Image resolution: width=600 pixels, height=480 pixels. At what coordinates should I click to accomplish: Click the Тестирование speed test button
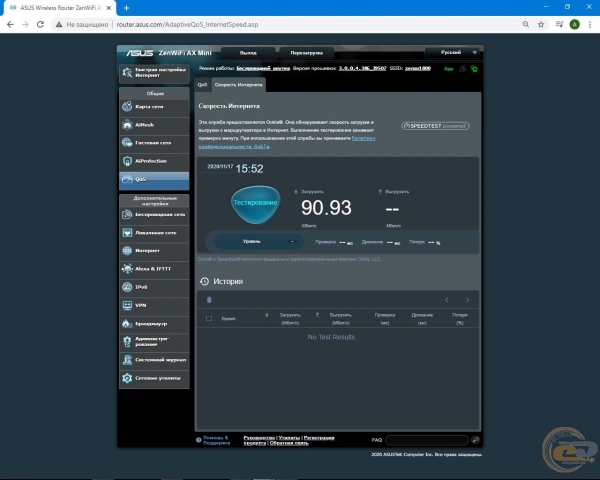click(256, 203)
